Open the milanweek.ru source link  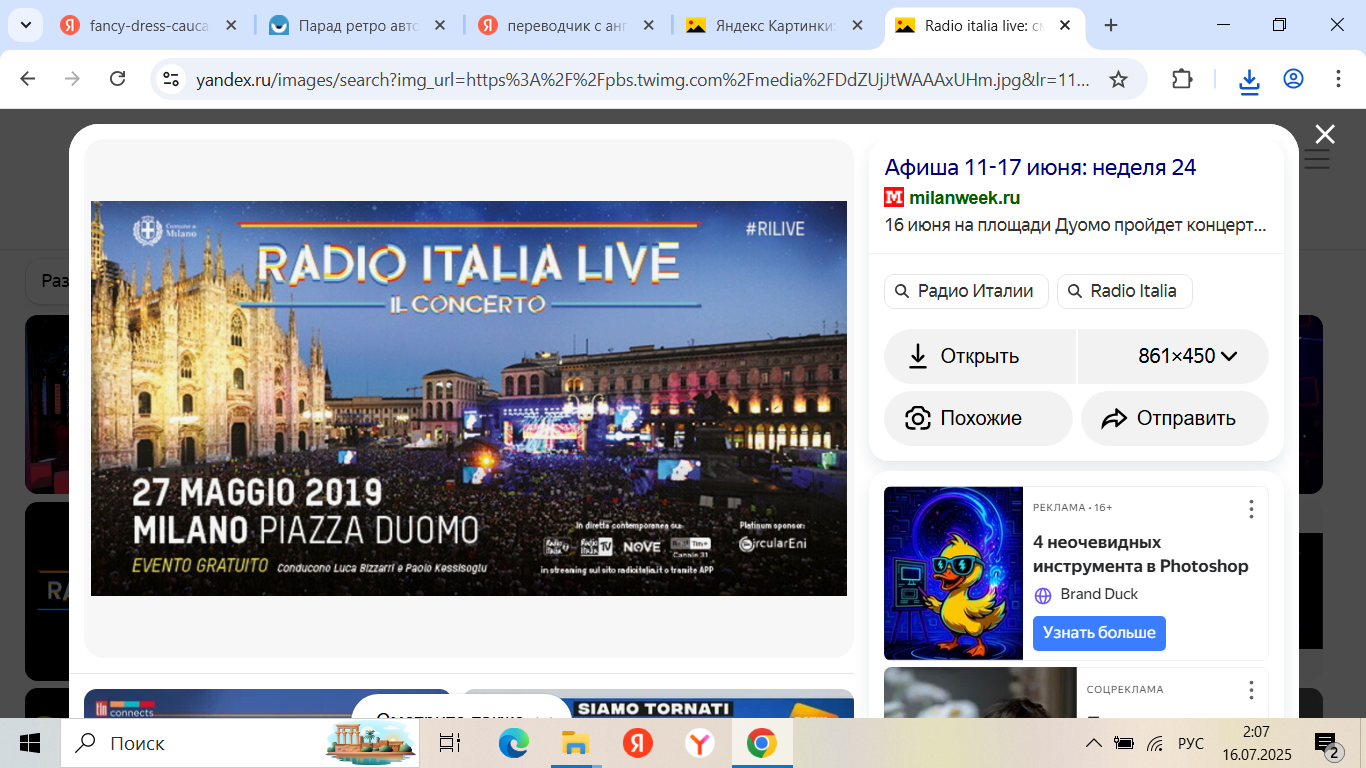pos(964,197)
